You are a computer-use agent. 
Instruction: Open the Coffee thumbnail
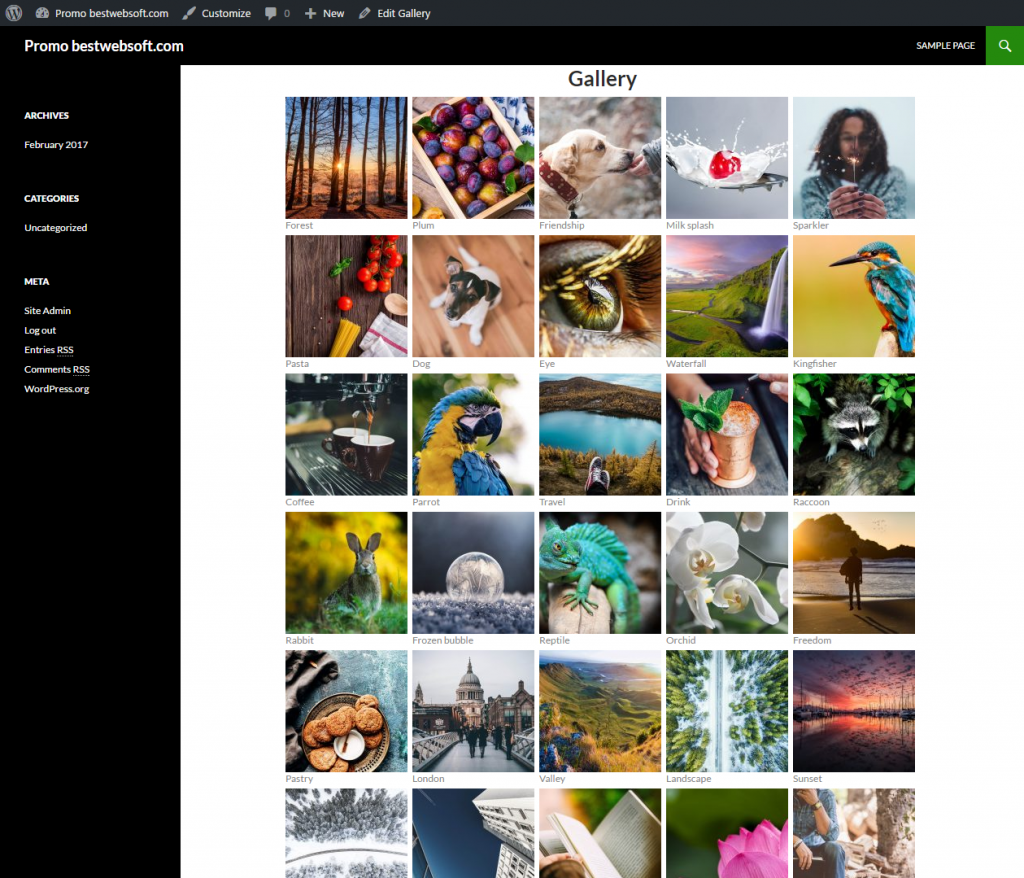346,434
